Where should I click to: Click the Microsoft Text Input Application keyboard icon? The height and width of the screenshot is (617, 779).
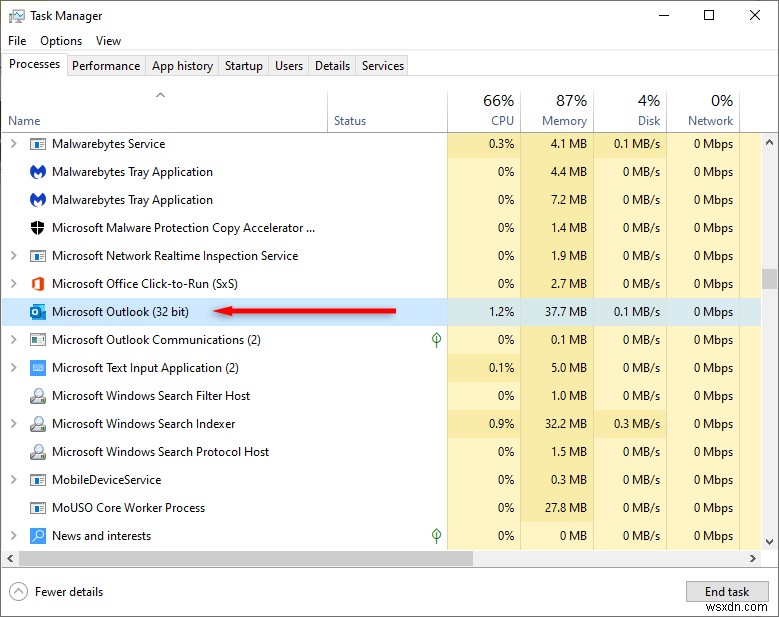(x=38, y=368)
